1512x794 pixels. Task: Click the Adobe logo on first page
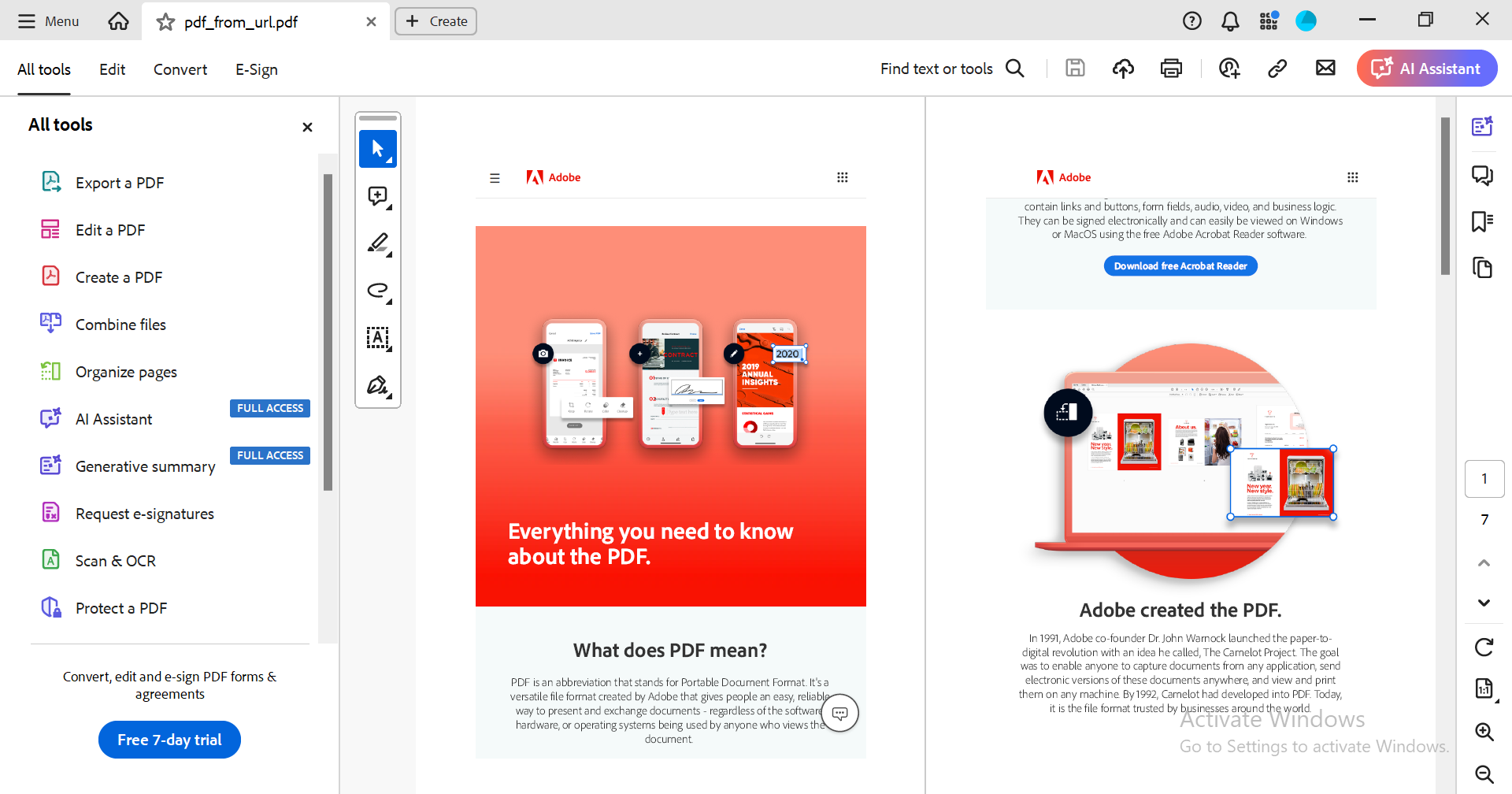point(554,177)
